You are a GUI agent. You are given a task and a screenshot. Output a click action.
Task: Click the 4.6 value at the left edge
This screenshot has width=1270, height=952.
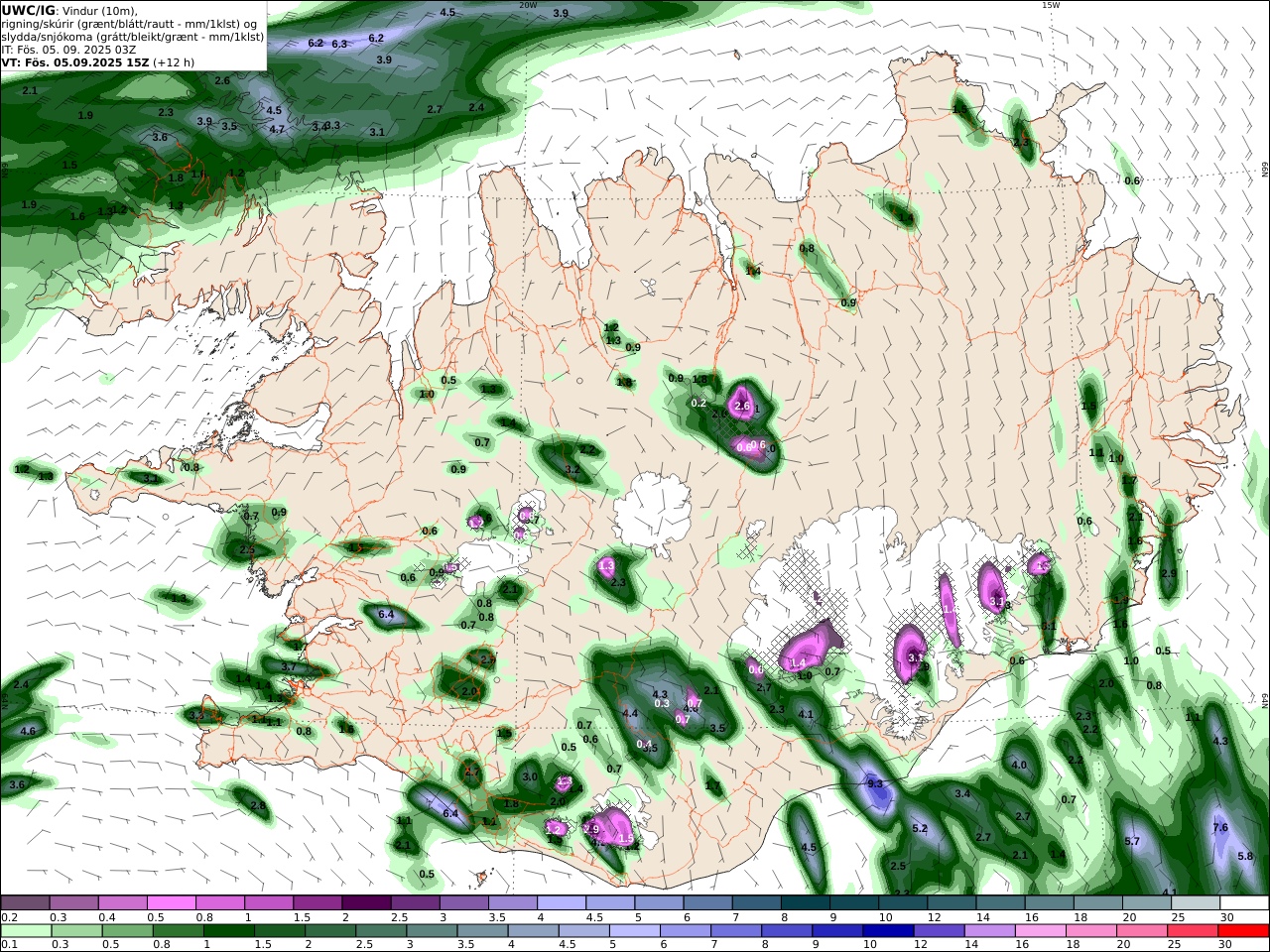pyautogui.click(x=28, y=731)
